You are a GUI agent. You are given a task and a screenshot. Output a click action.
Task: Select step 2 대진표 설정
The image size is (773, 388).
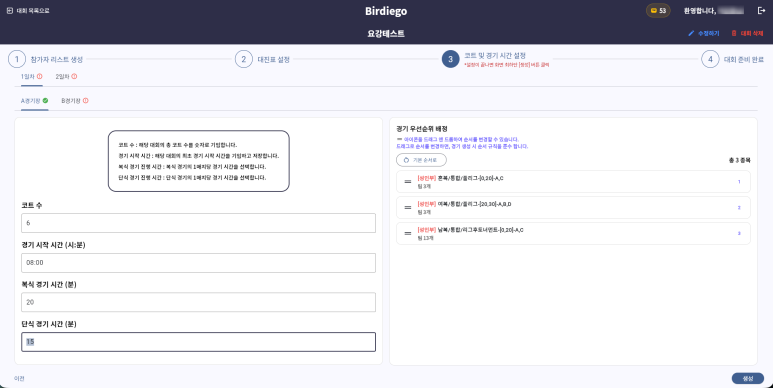click(262, 60)
